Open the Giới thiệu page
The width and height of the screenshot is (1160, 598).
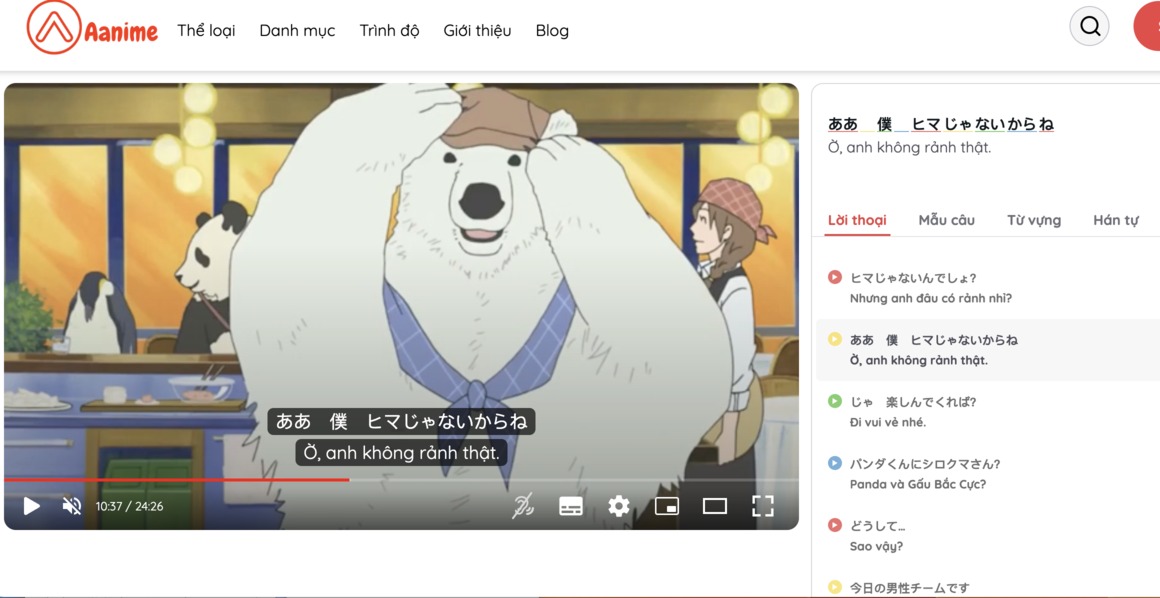point(477,30)
